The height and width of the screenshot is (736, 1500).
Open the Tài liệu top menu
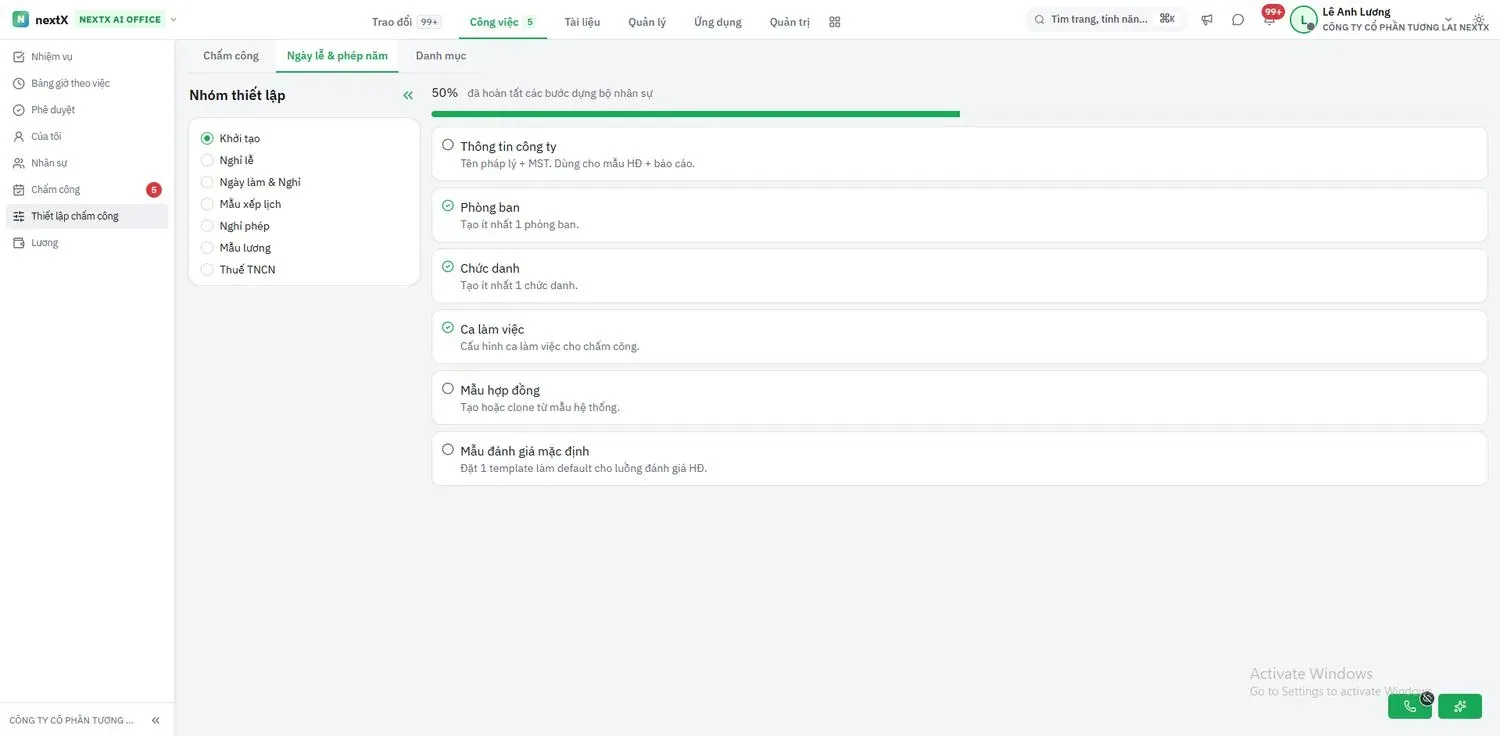582,22
